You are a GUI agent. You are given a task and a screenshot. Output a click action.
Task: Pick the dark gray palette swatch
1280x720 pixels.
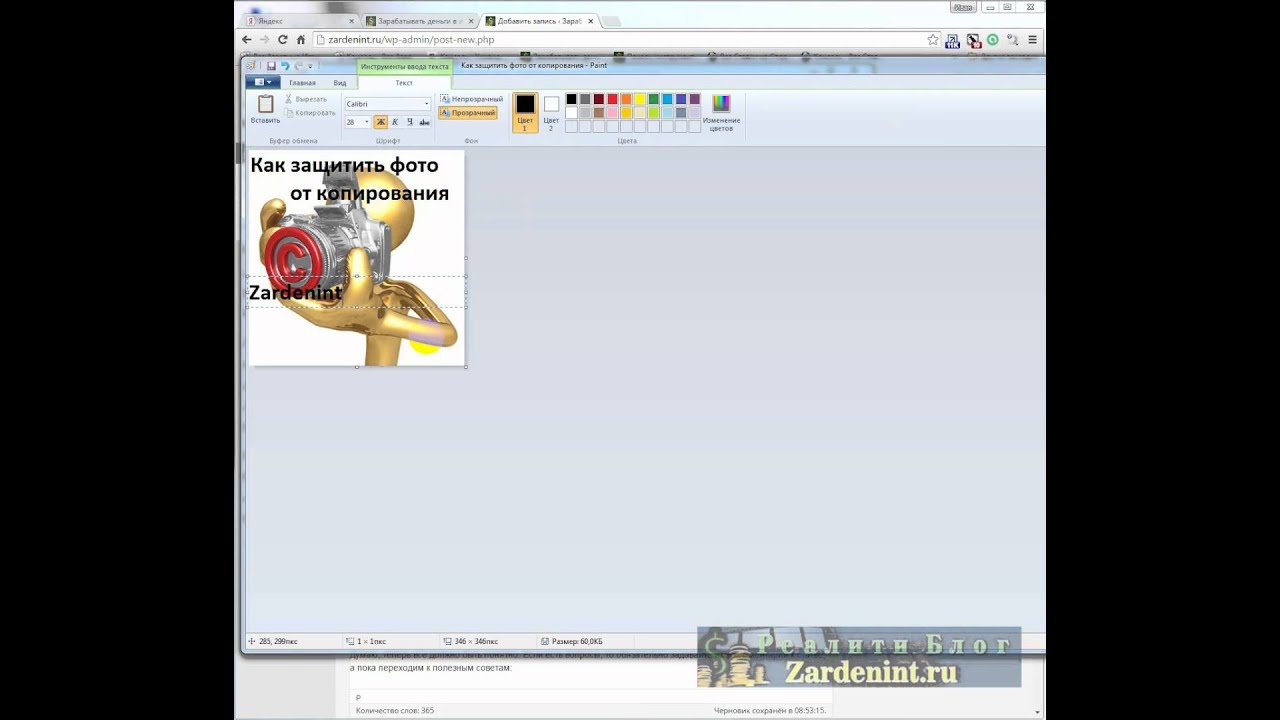coord(585,99)
